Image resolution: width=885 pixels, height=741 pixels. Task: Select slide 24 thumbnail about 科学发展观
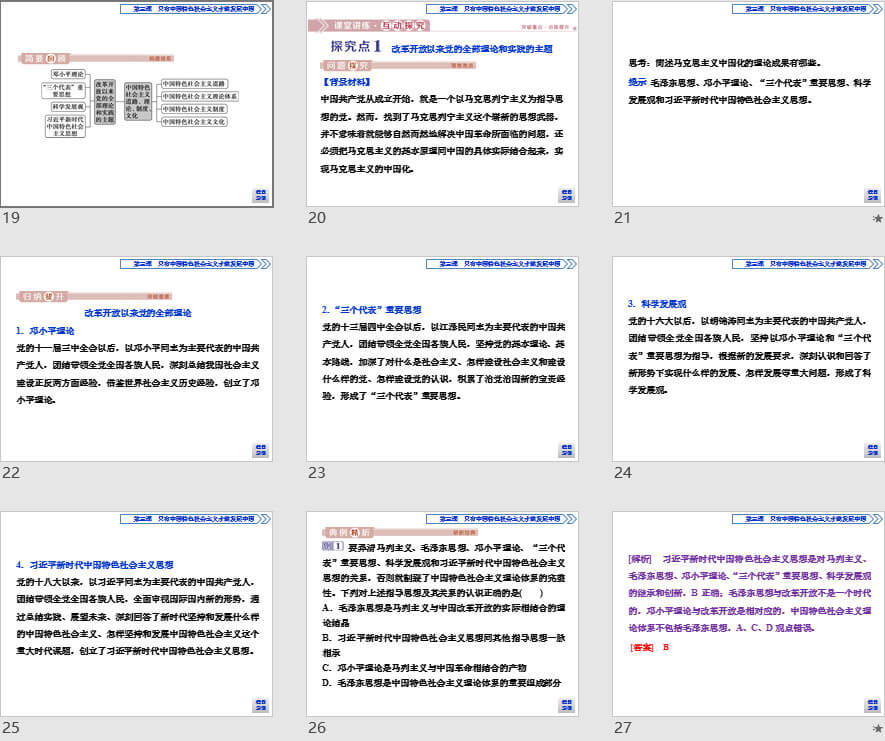pos(748,359)
